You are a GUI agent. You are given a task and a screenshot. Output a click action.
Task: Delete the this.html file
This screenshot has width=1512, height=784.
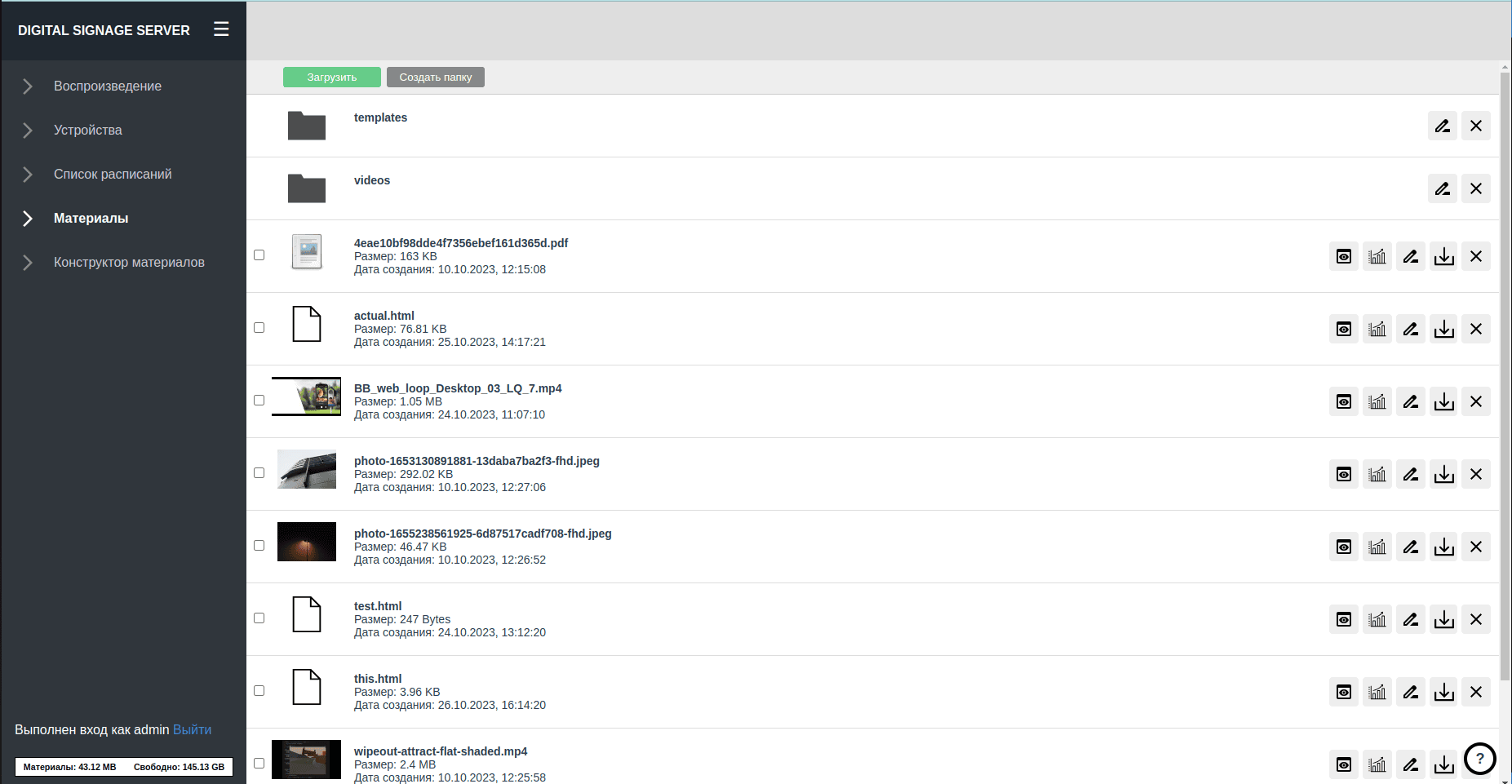coord(1475,693)
